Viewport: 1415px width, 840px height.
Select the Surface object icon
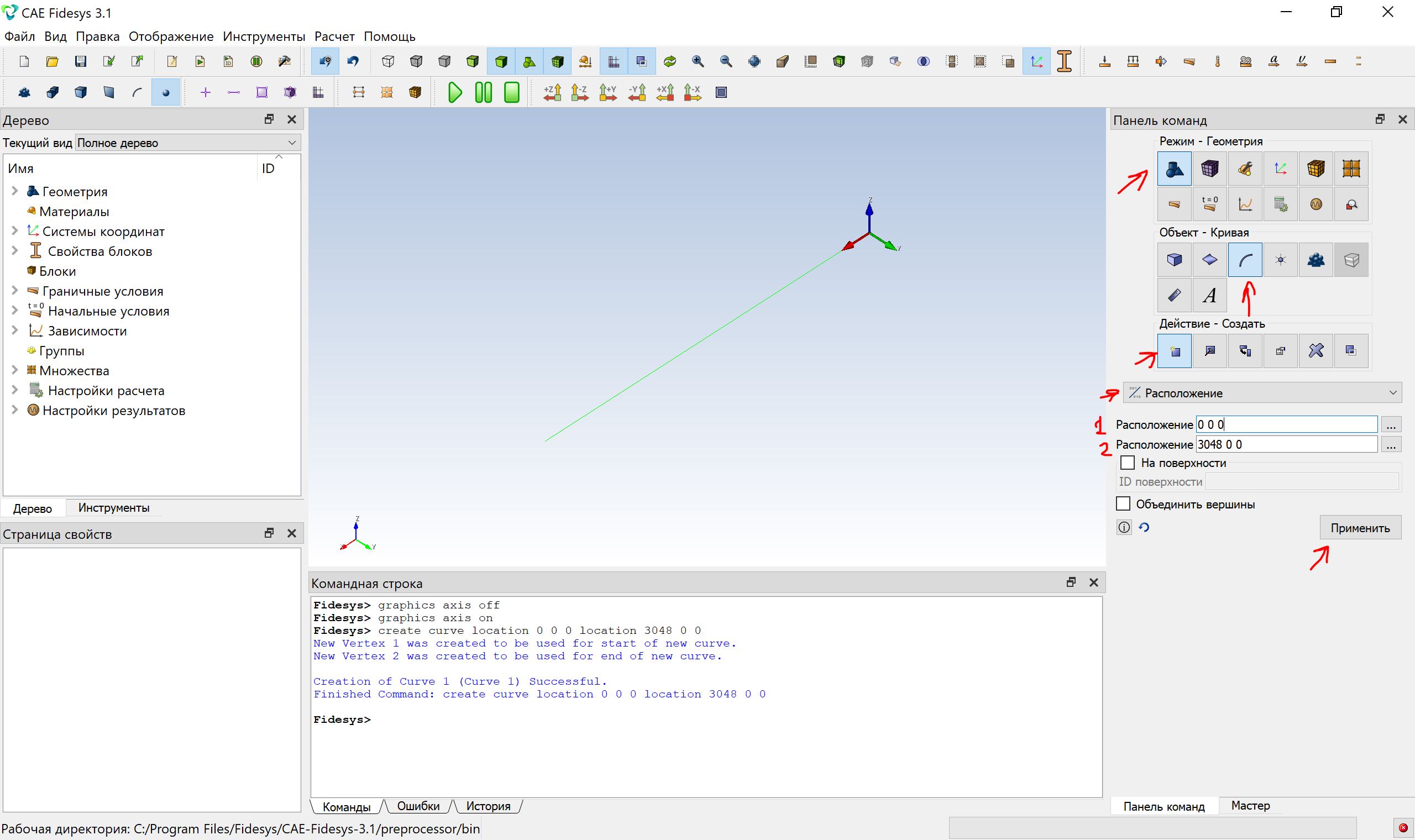click(1209, 260)
